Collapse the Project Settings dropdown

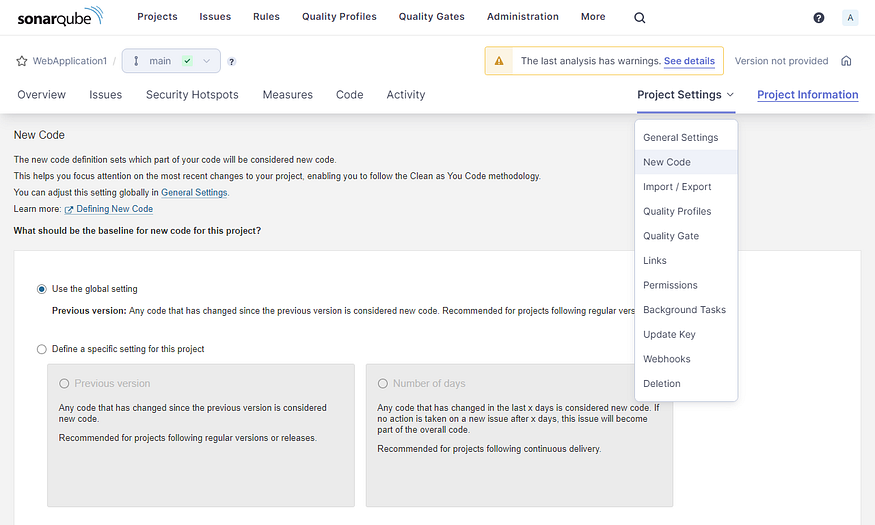pos(686,95)
